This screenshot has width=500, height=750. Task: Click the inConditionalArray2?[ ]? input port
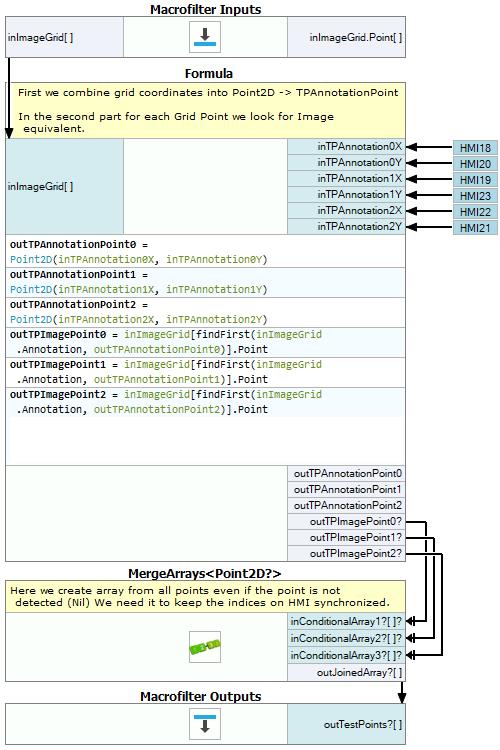[x=346, y=639]
